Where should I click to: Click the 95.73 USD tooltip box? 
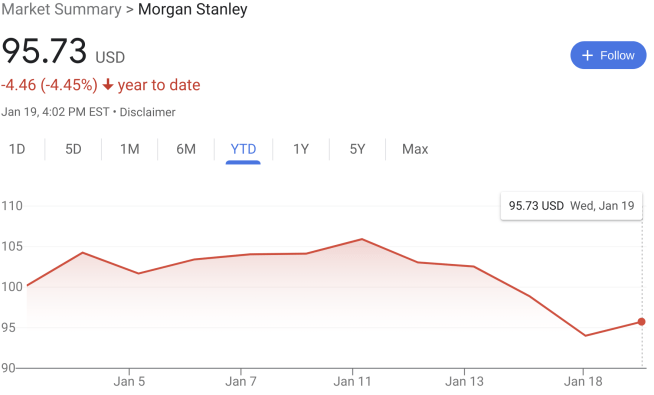coord(571,206)
